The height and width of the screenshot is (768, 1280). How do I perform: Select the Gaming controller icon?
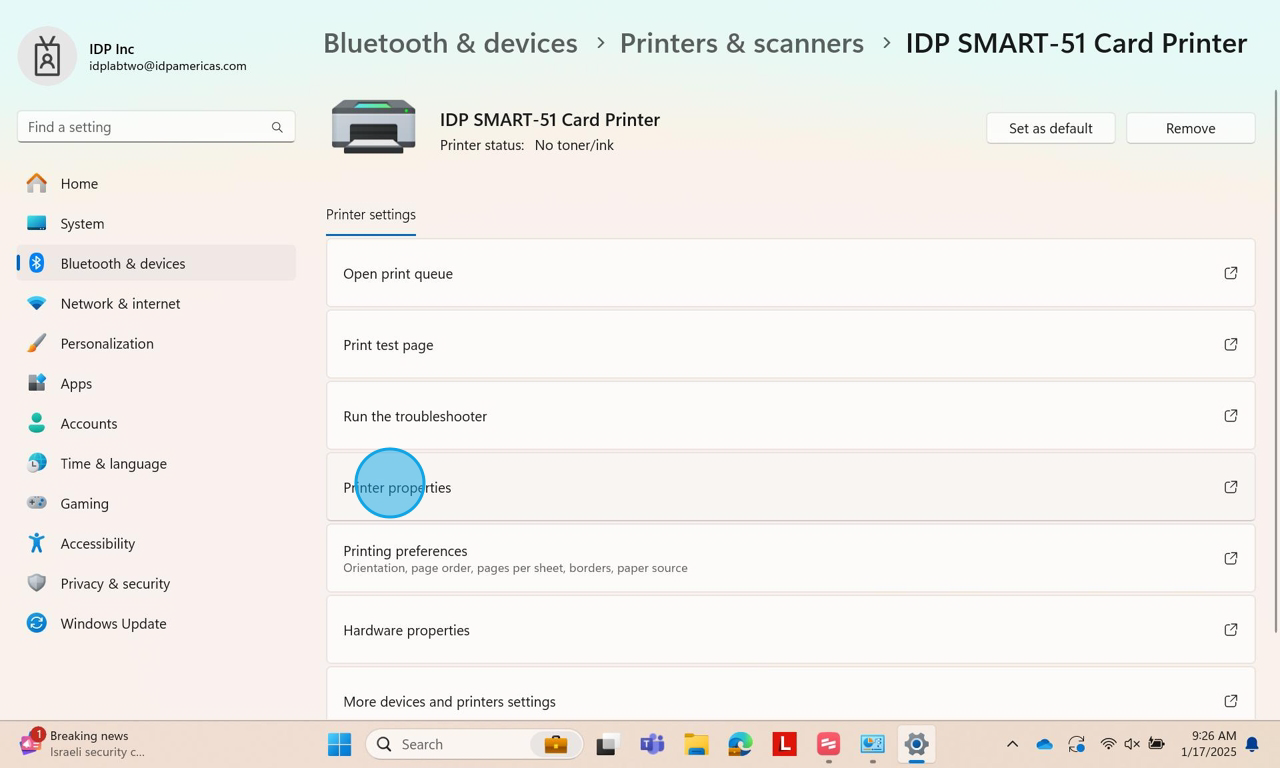(x=36, y=503)
